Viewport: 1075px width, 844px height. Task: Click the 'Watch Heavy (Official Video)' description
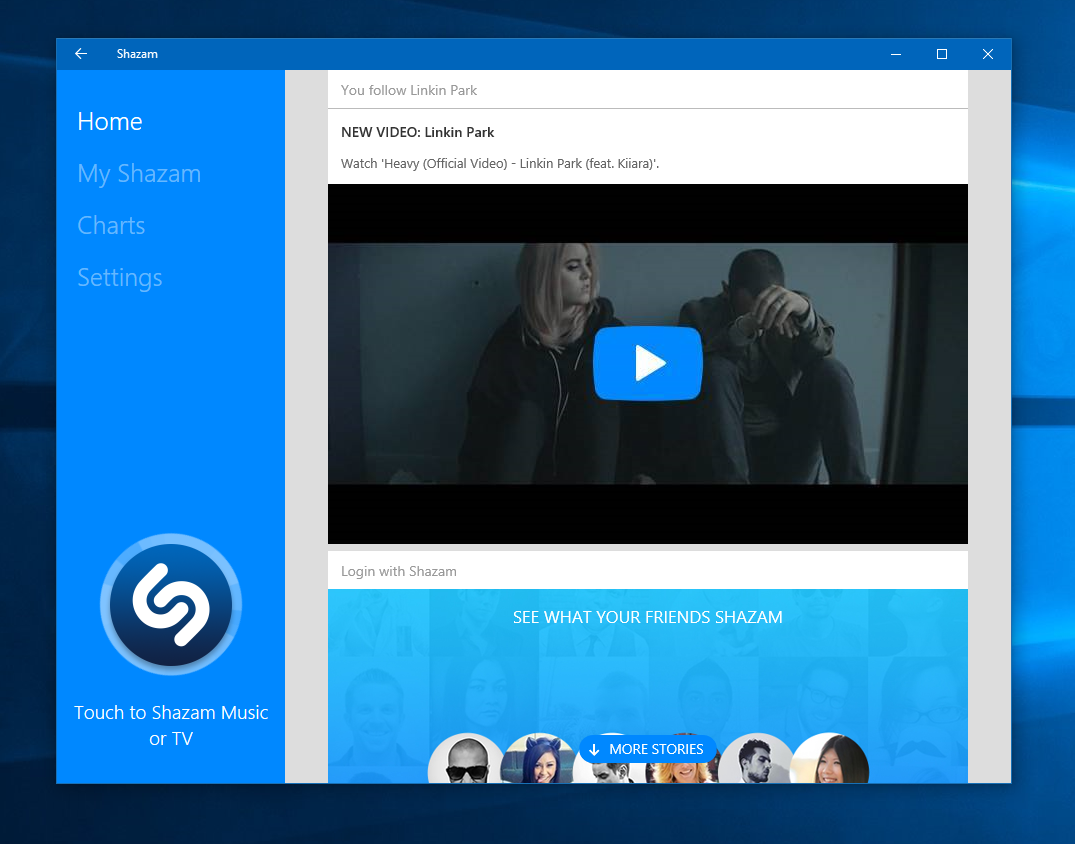pos(500,163)
